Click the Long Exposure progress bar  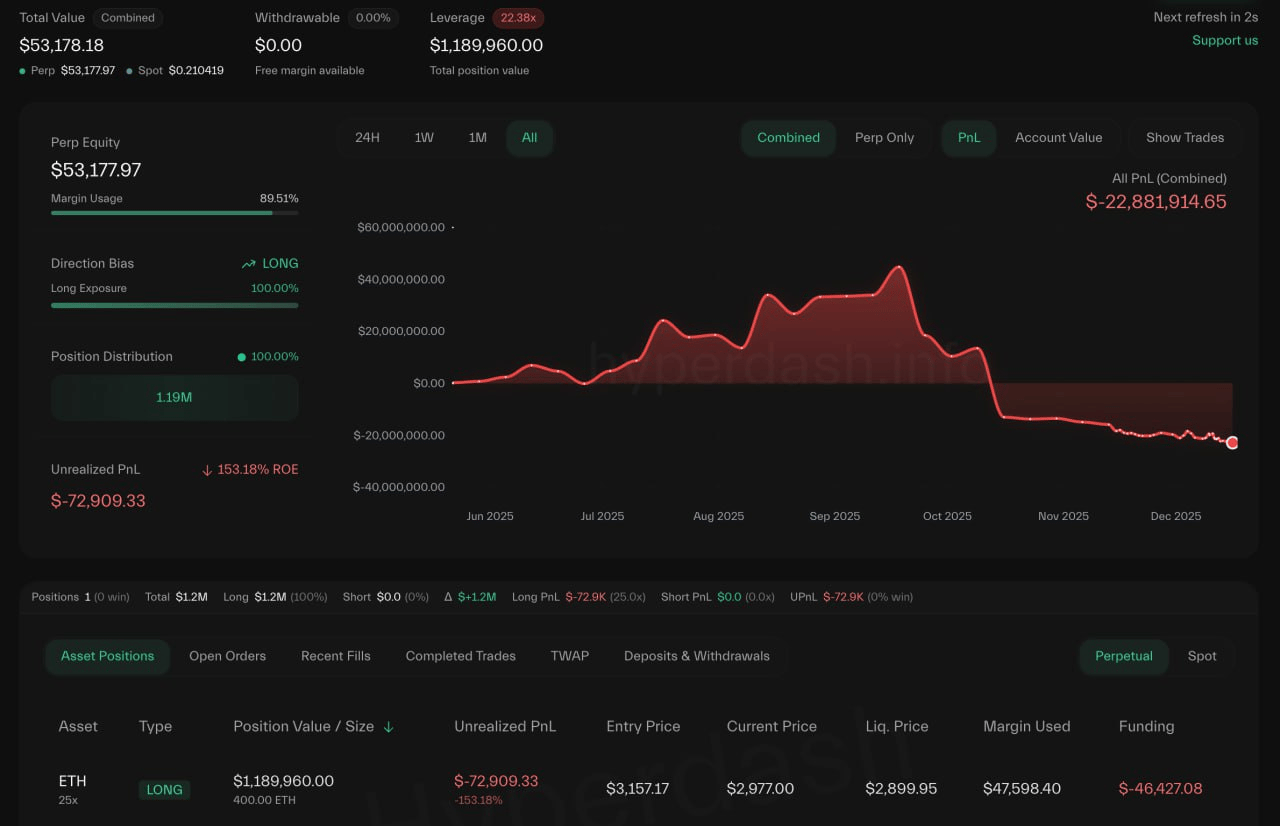[175, 305]
